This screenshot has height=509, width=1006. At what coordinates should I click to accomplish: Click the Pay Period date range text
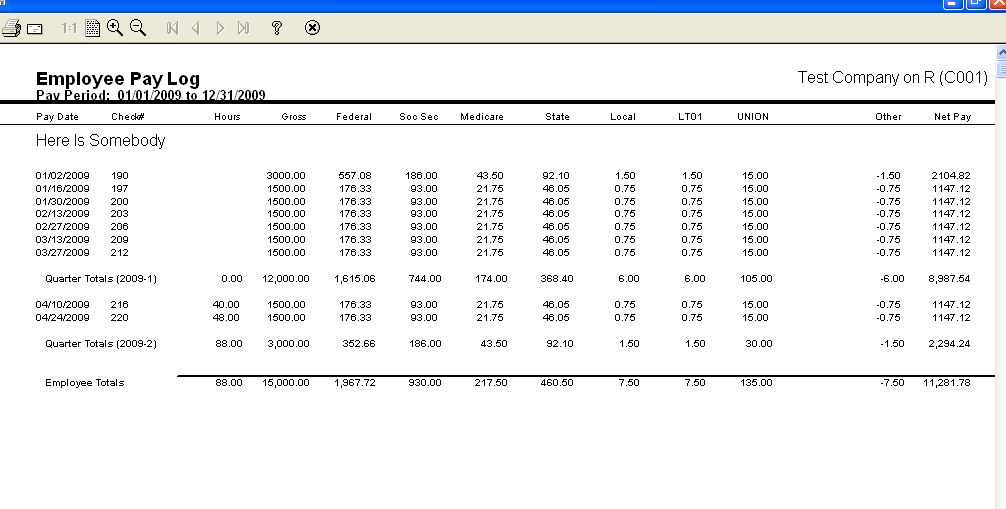click(x=151, y=96)
